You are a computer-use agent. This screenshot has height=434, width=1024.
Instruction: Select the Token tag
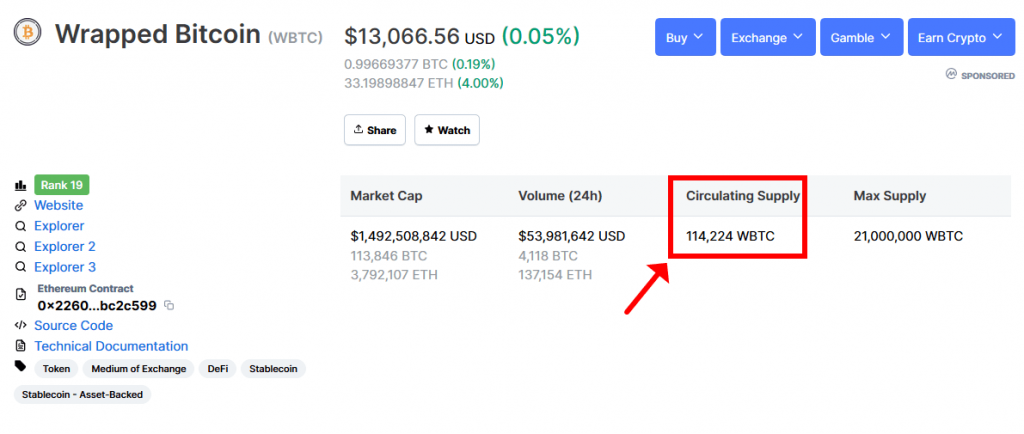(x=56, y=369)
